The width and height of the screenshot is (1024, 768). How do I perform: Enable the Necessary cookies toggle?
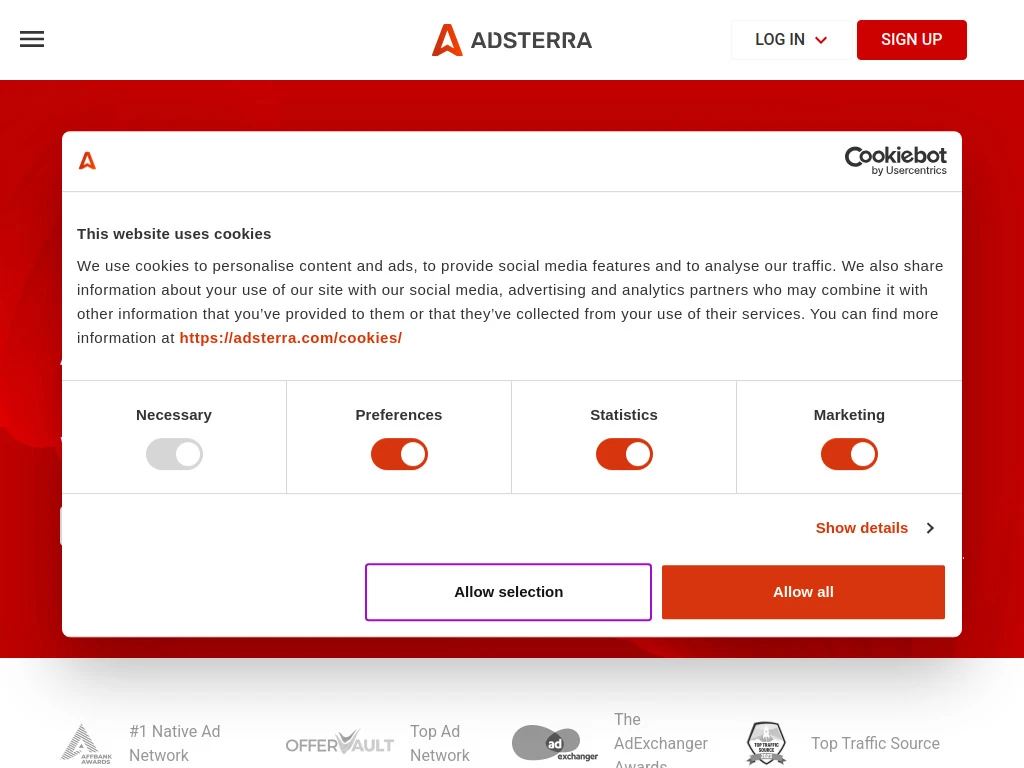[x=174, y=454]
